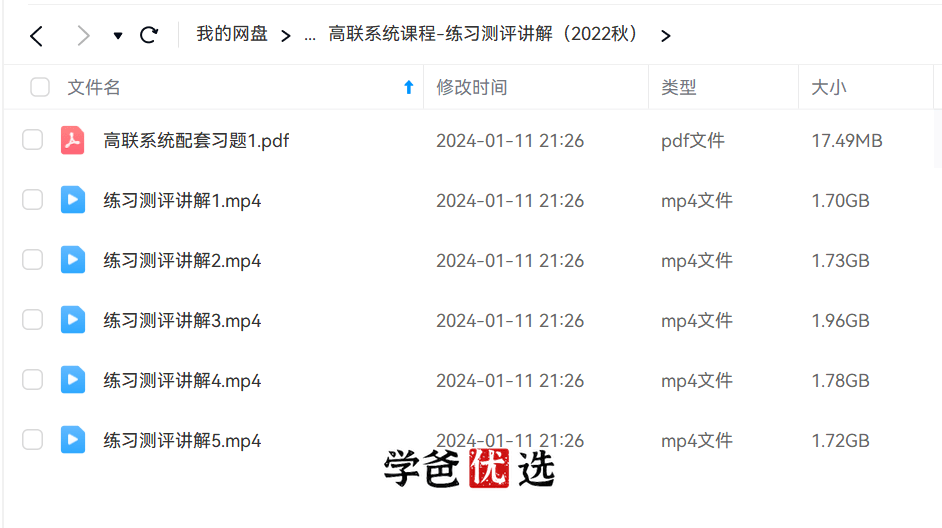
Task: Refresh the current folder listing
Action: point(149,35)
